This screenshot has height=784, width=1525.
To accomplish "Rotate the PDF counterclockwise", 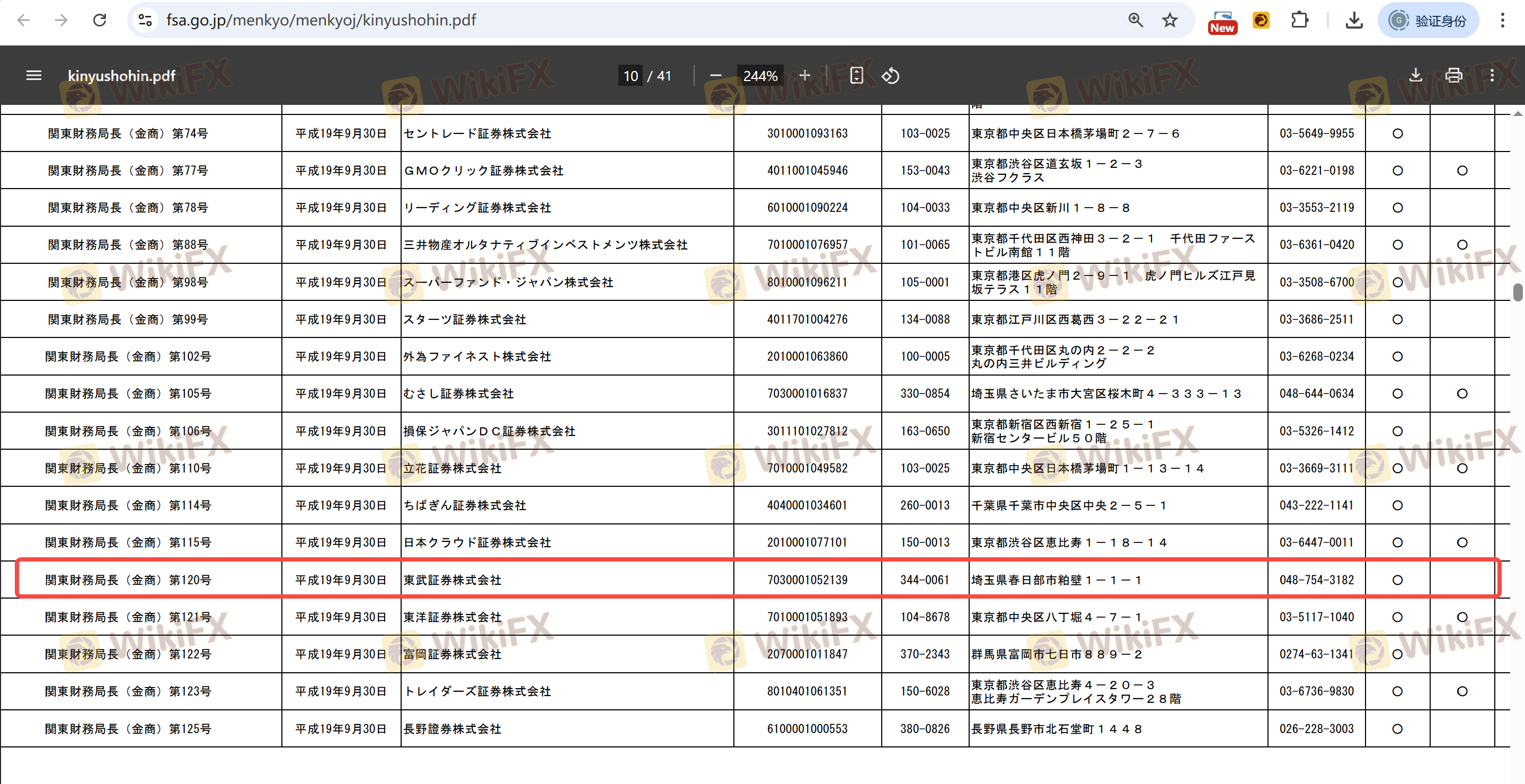I will point(890,75).
